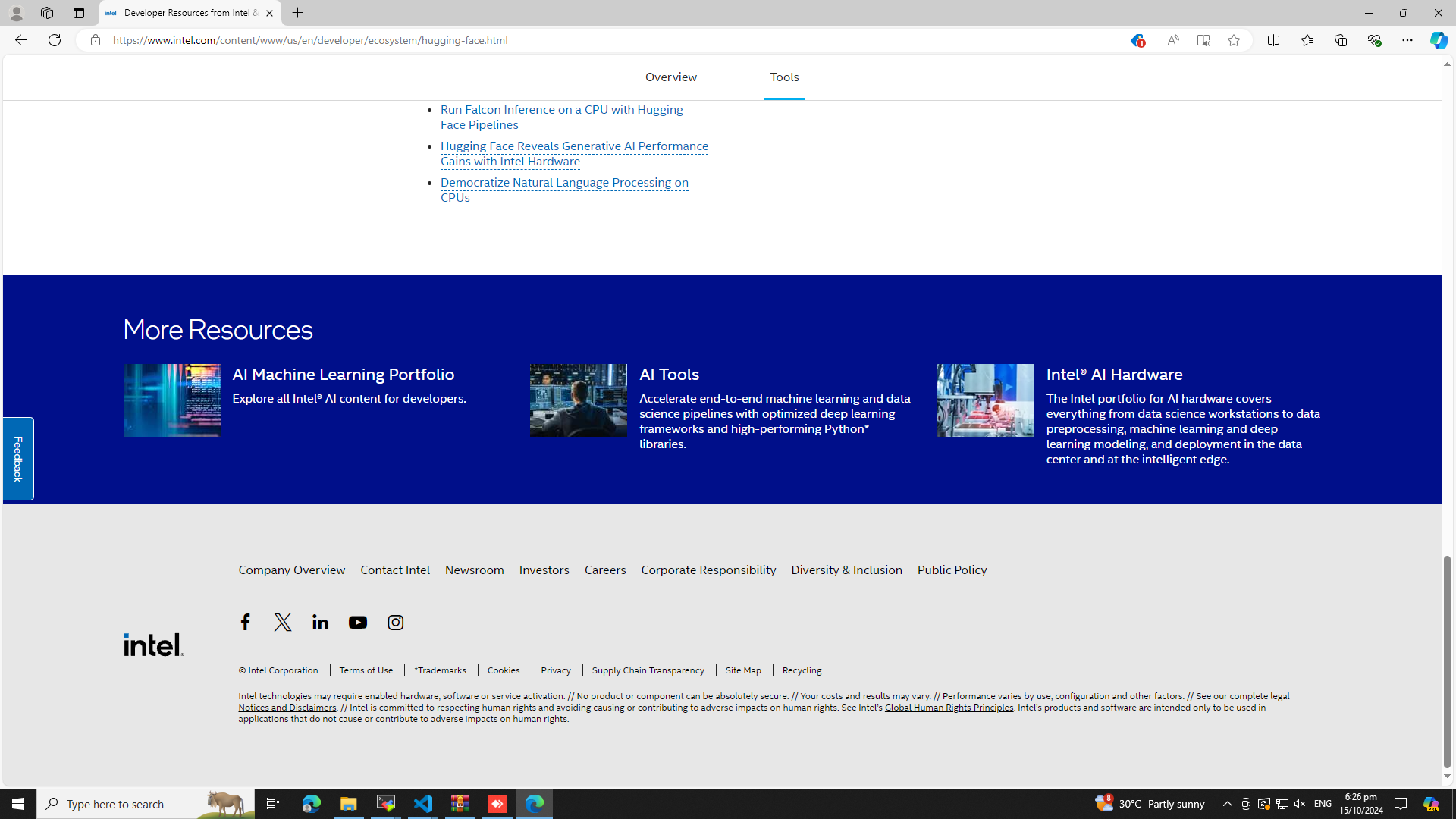
Task: Open Public Policy footer link
Action: click(x=952, y=570)
